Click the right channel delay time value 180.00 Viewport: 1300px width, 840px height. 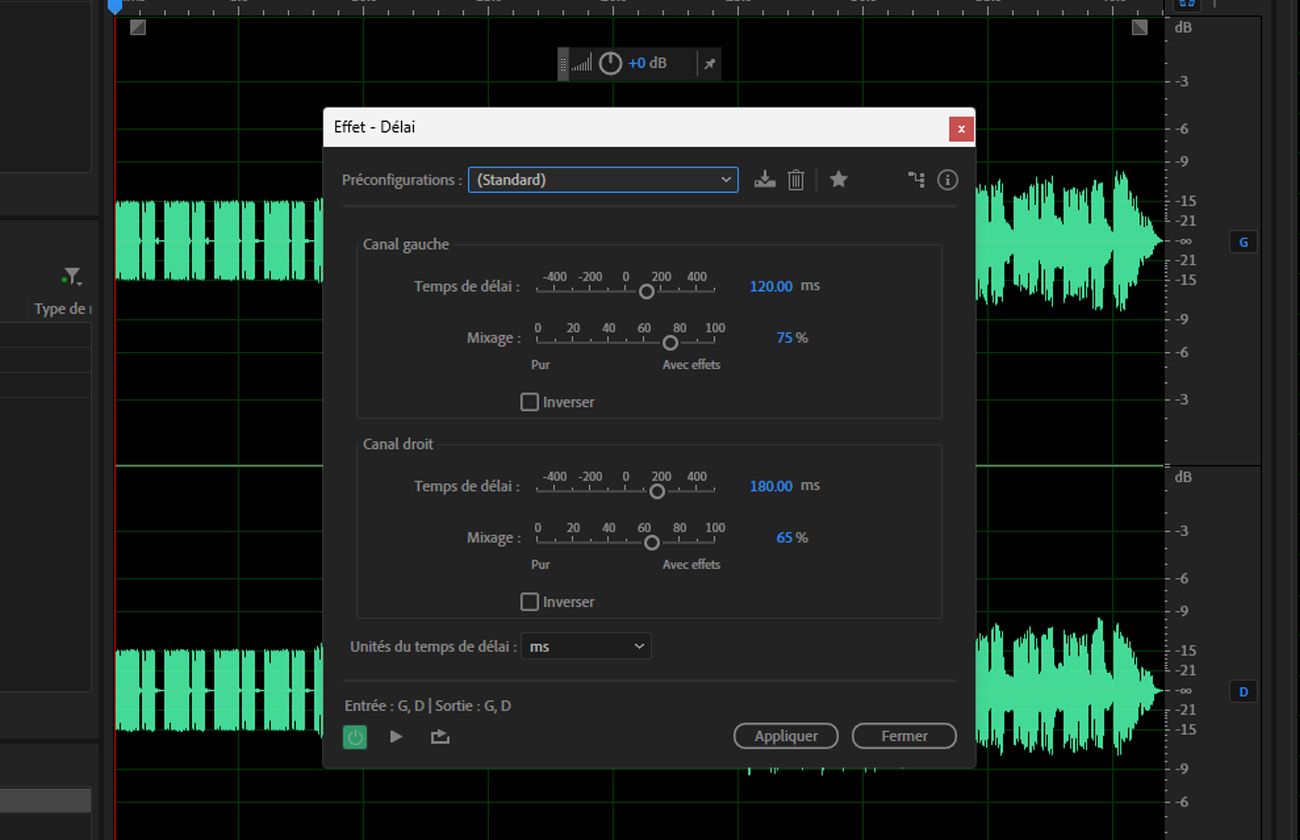[771, 486]
